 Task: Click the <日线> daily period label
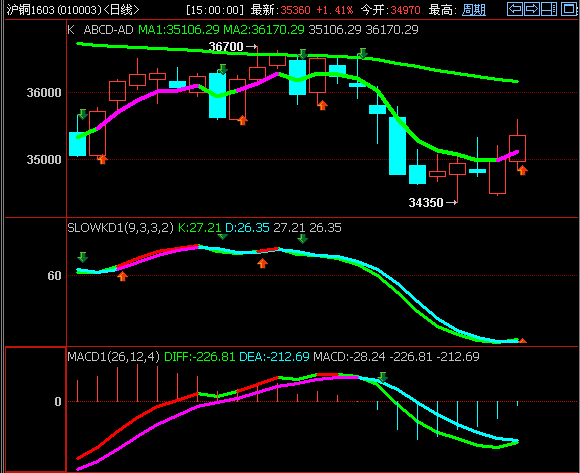121,10
